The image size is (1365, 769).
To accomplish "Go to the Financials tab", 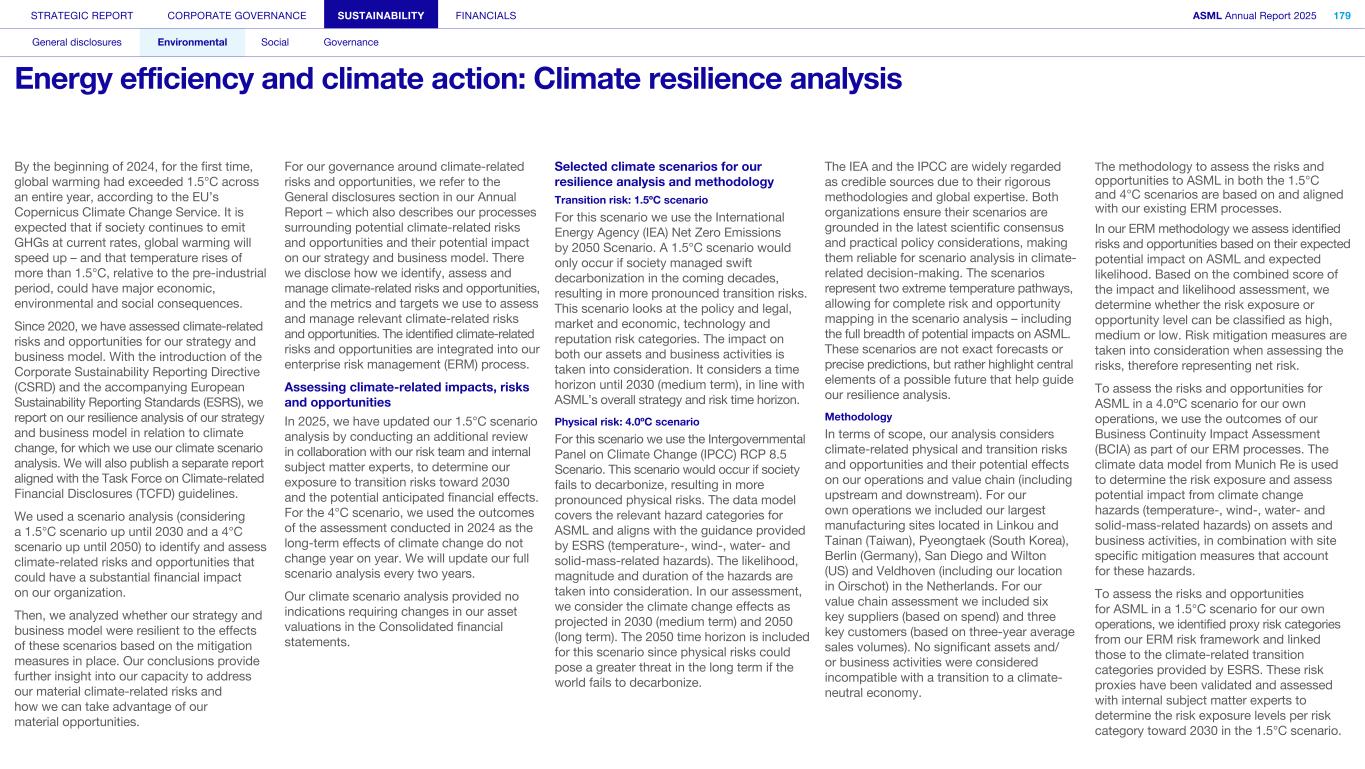I will [x=486, y=15].
